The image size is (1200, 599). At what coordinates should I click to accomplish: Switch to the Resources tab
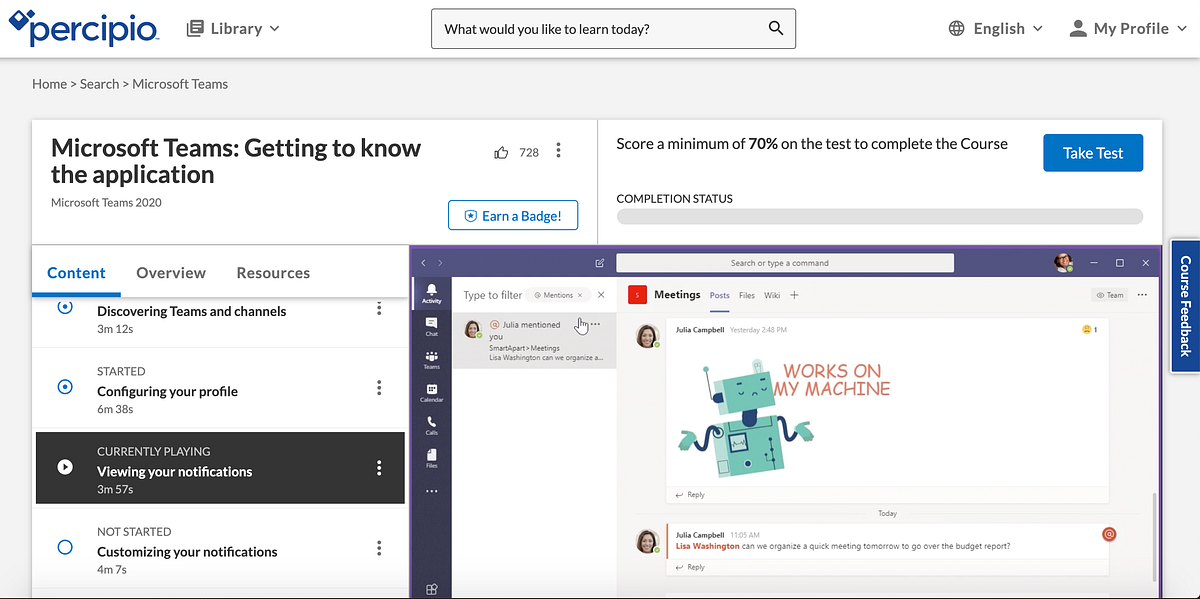click(x=273, y=273)
